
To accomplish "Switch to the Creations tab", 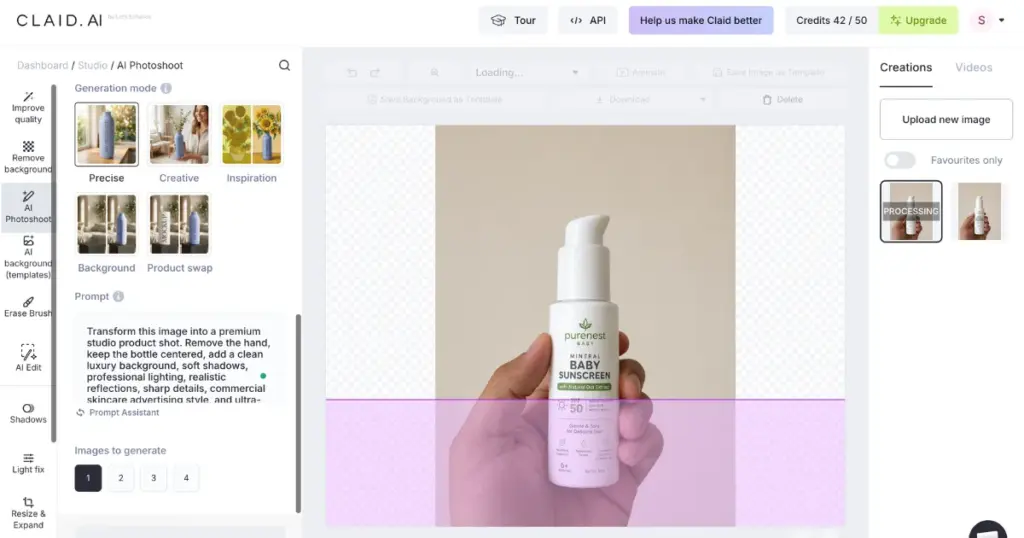I will 905,67.
